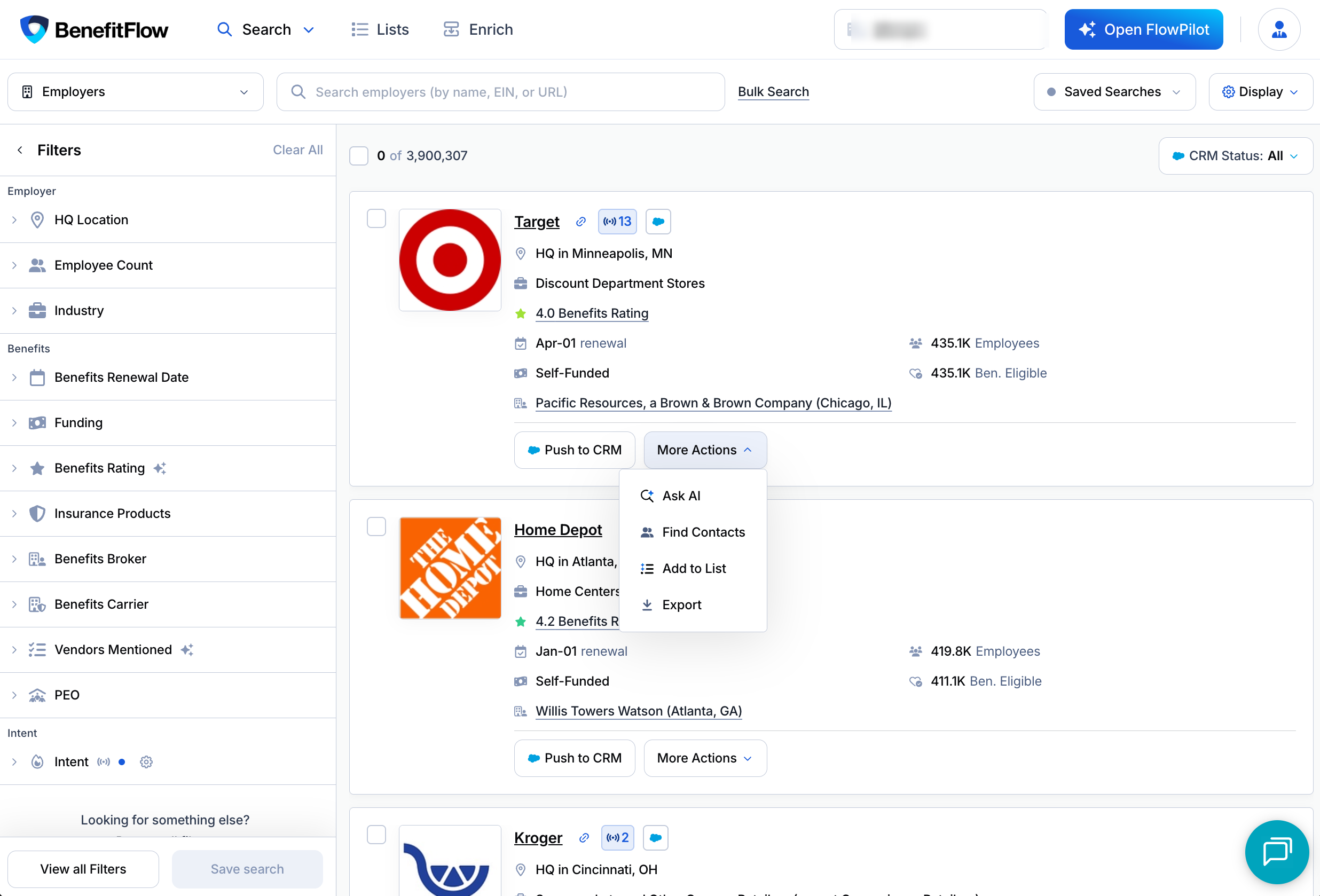Open Target's intent signals badge showing 13
The height and width of the screenshot is (896, 1320).
[x=617, y=222]
